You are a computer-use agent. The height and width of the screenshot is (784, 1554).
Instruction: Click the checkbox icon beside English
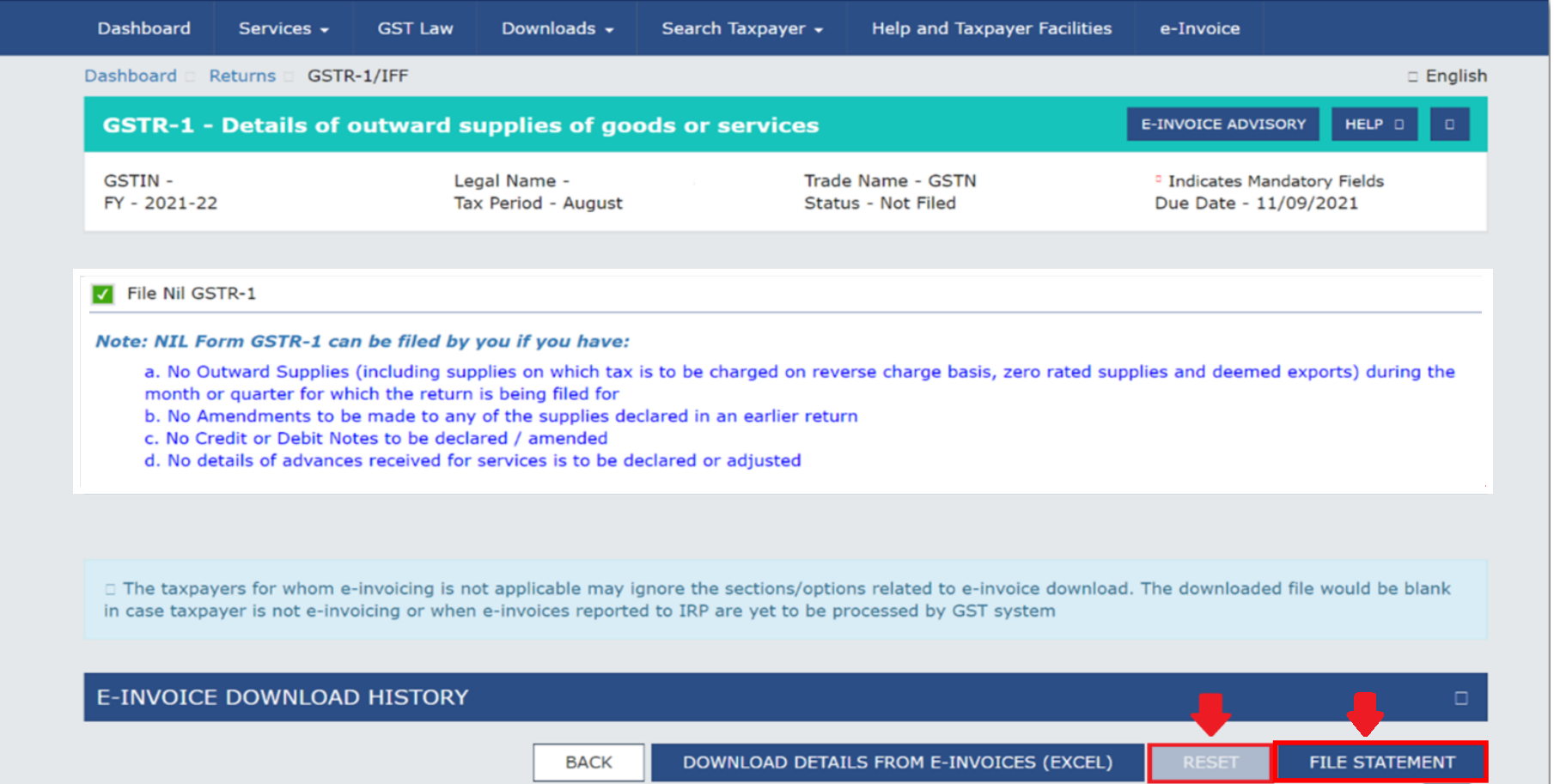(x=1411, y=76)
